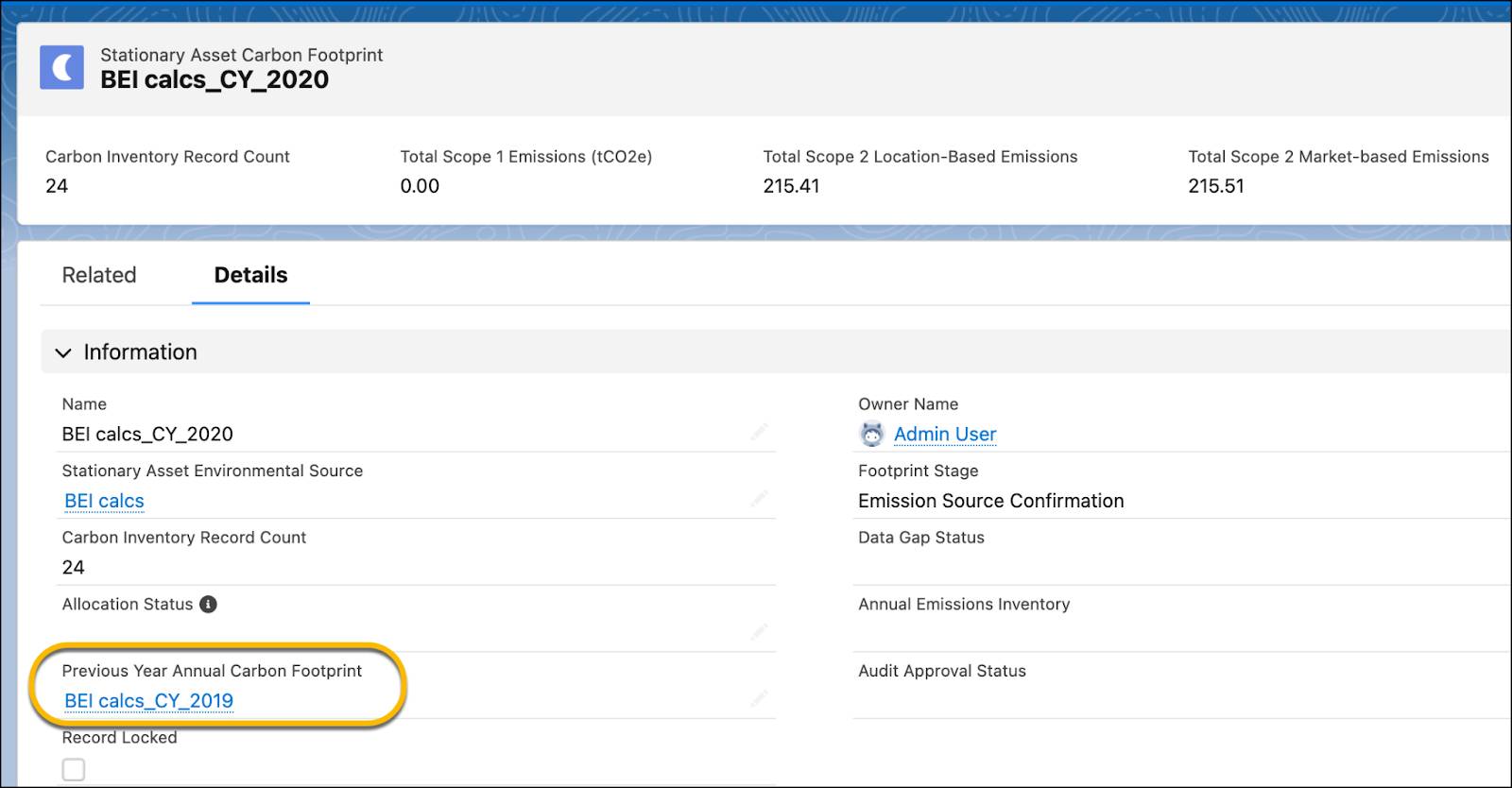
Task: Click the Name field value BEI calcs_CY_2020
Action: [147, 434]
